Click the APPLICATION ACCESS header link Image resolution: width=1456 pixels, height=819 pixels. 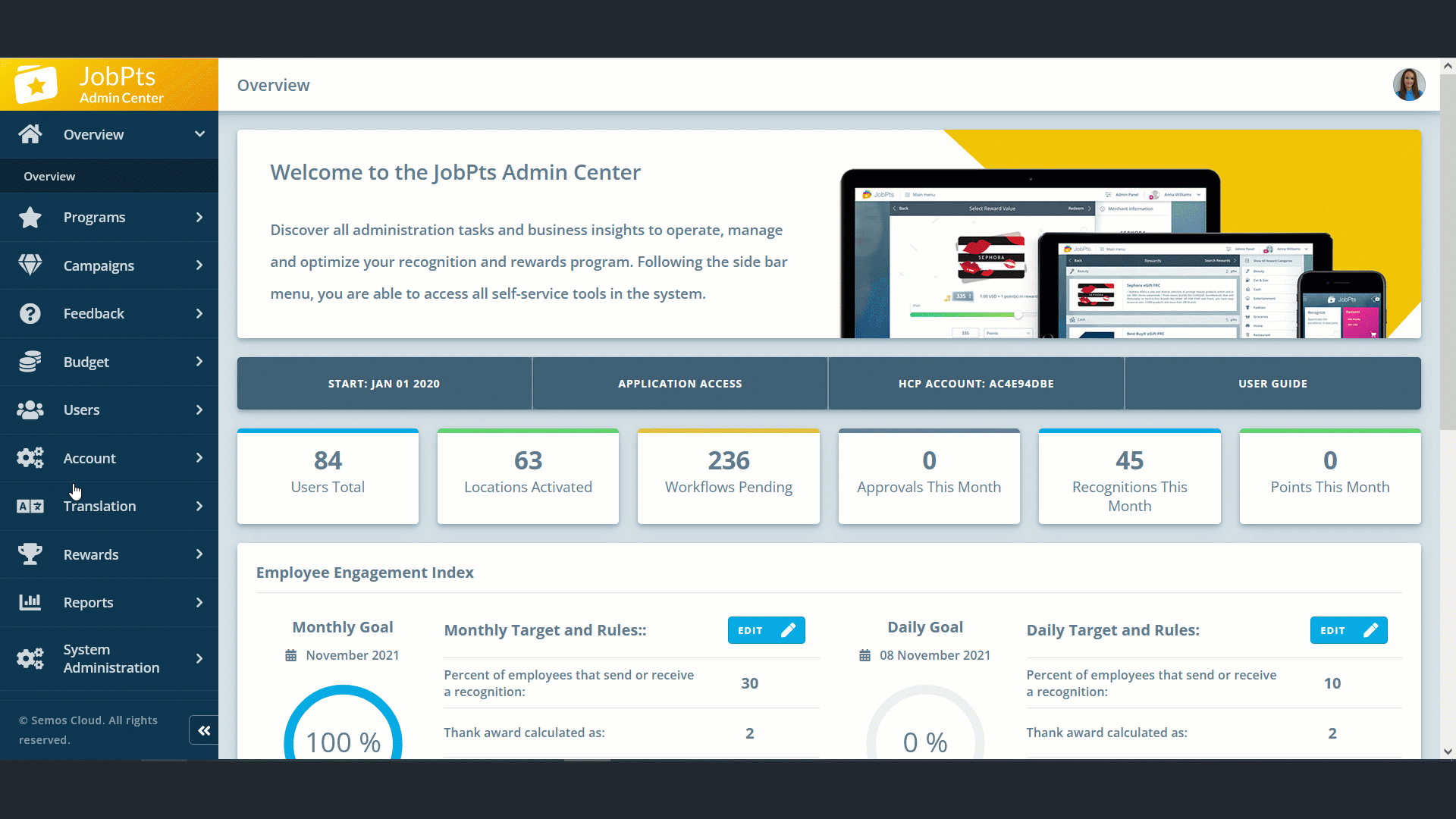tap(680, 383)
